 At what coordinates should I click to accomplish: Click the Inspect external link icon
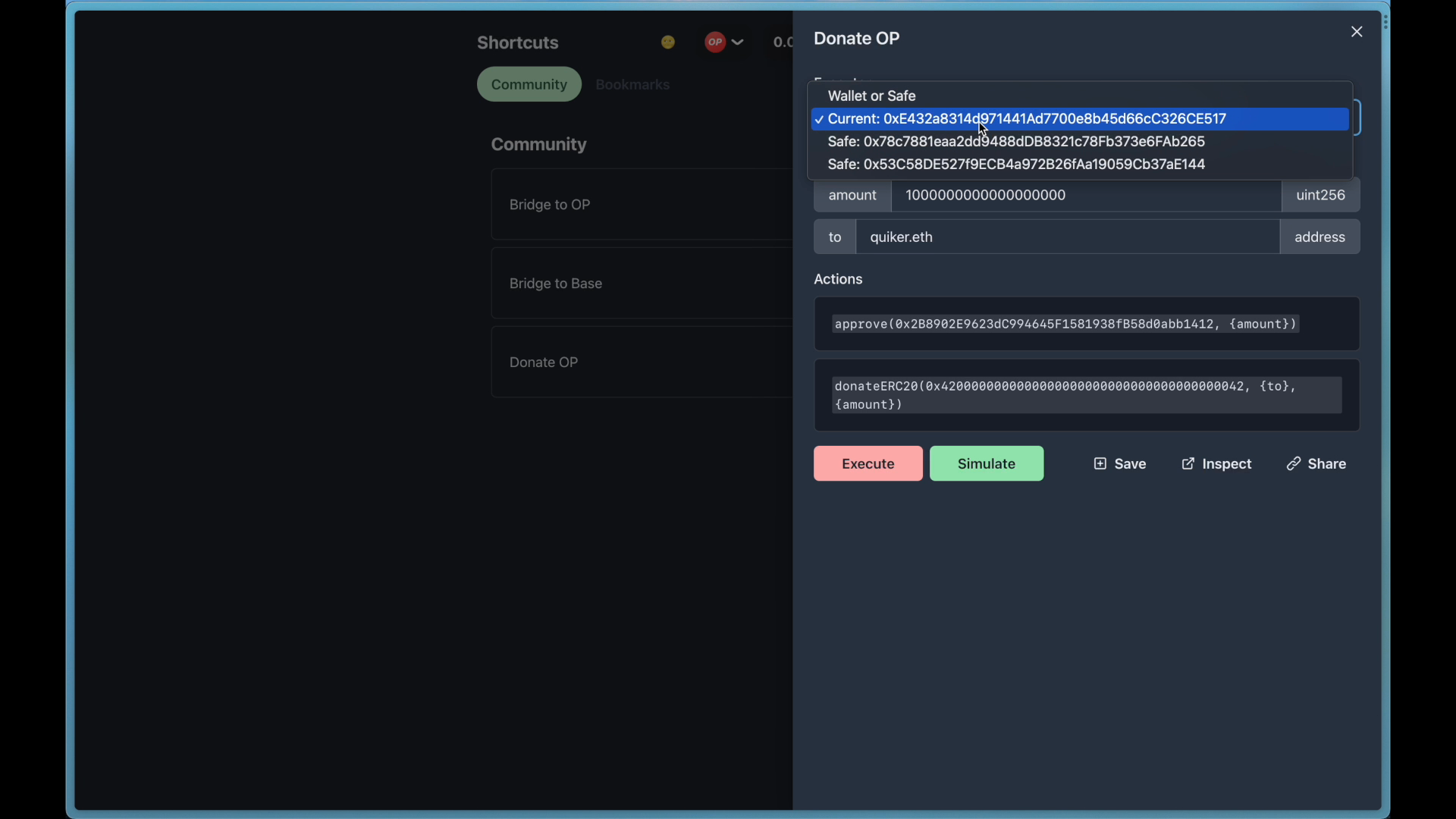(1188, 463)
